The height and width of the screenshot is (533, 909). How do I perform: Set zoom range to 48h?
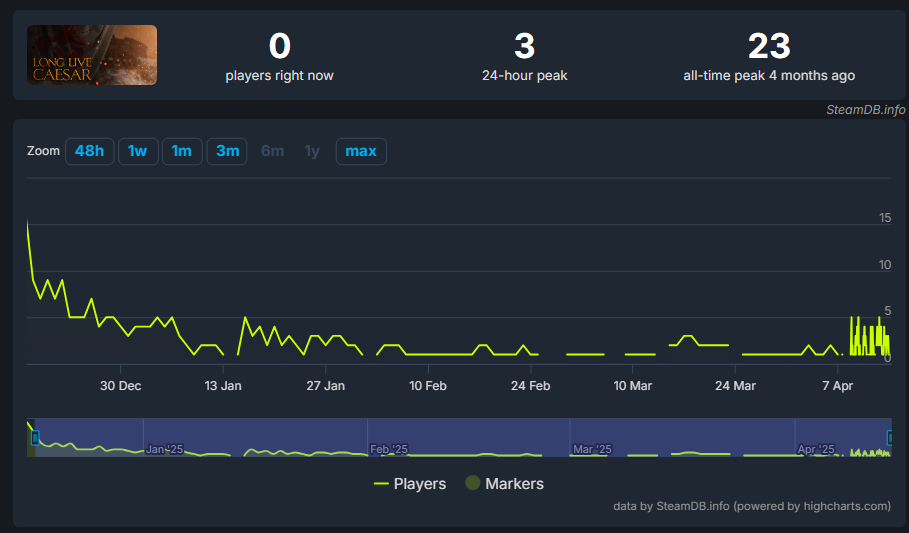[89, 151]
